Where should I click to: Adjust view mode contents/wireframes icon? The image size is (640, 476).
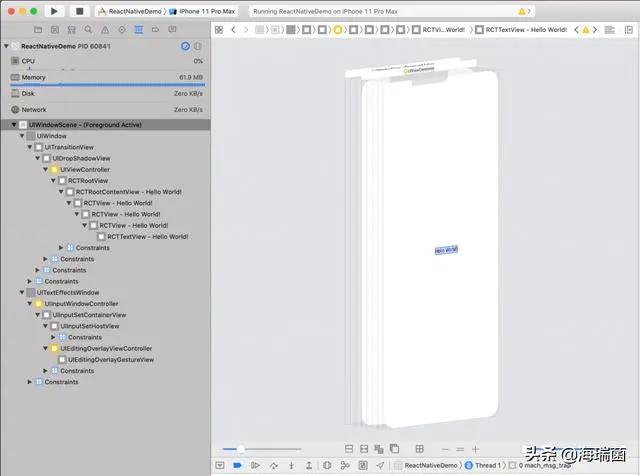(379, 449)
